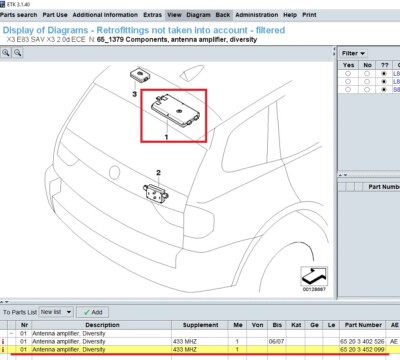This screenshot has height=360, width=400.
Task: Open the Additional Information menu
Action: pyautogui.click(x=105, y=15)
